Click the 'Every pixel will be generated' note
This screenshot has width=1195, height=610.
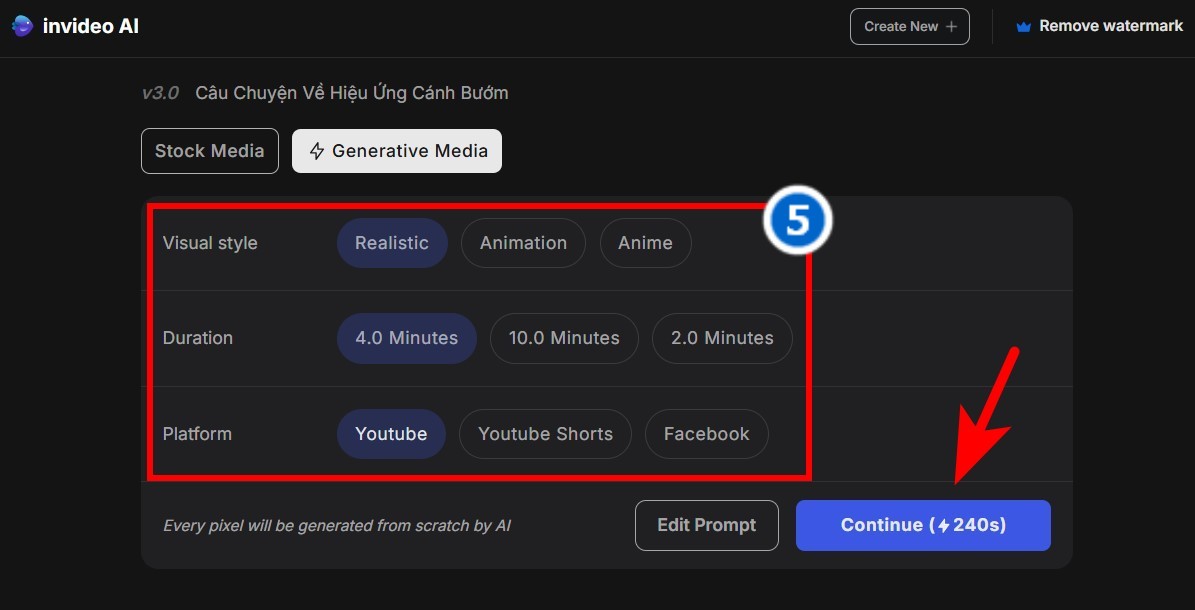(x=337, y=525)
